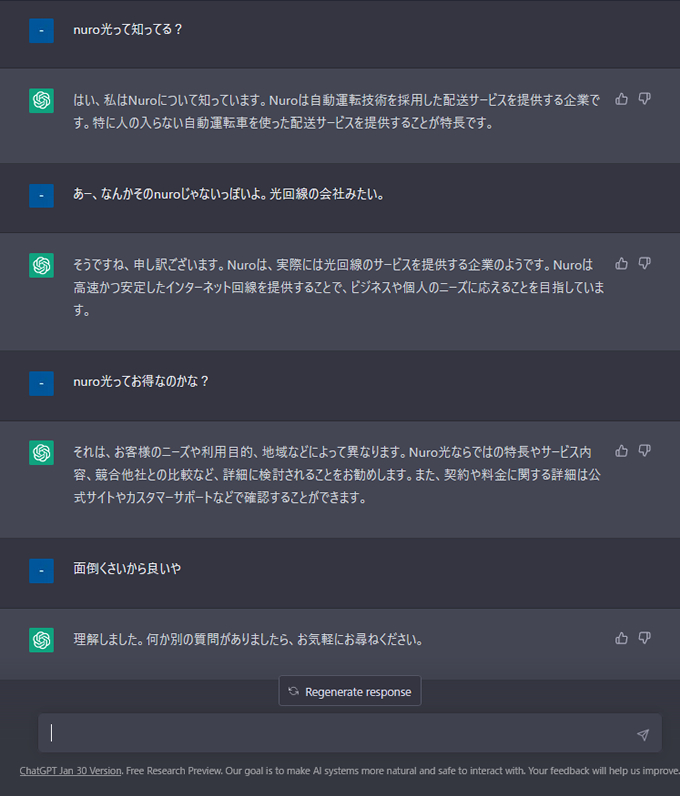Dislike the 理解しました response
This screenshot has width=680, height=796.
click(x=644, y=638)
